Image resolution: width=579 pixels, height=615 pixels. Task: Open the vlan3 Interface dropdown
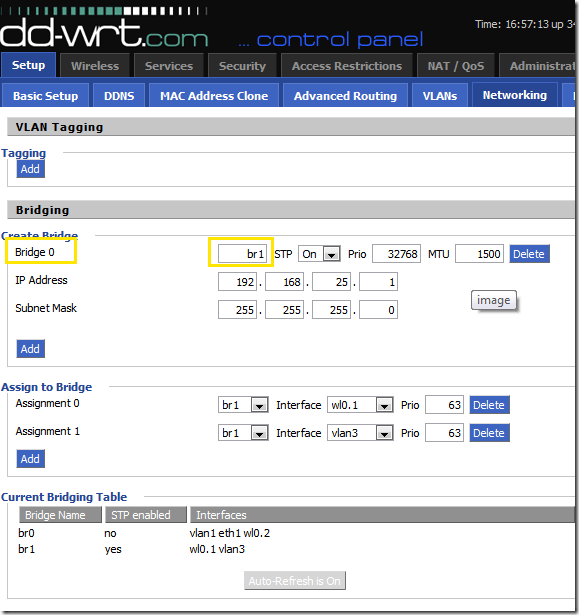(x=360, y=433)
